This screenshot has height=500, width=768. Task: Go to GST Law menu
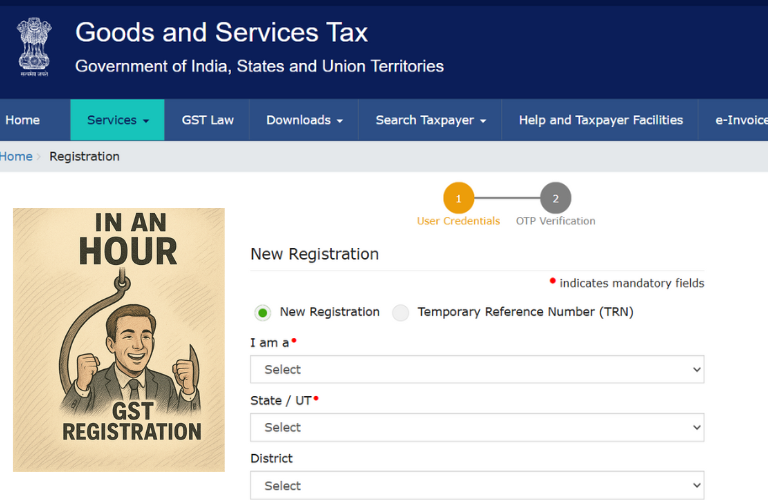pos(207,120)
